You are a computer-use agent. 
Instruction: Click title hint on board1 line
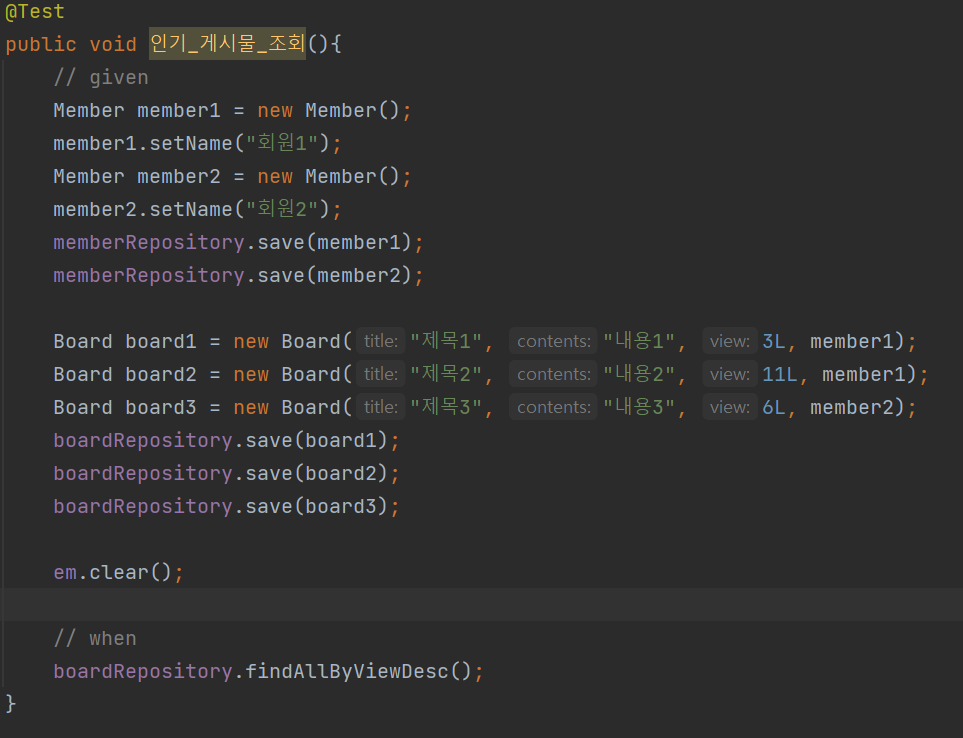click(x=381, y=341)
